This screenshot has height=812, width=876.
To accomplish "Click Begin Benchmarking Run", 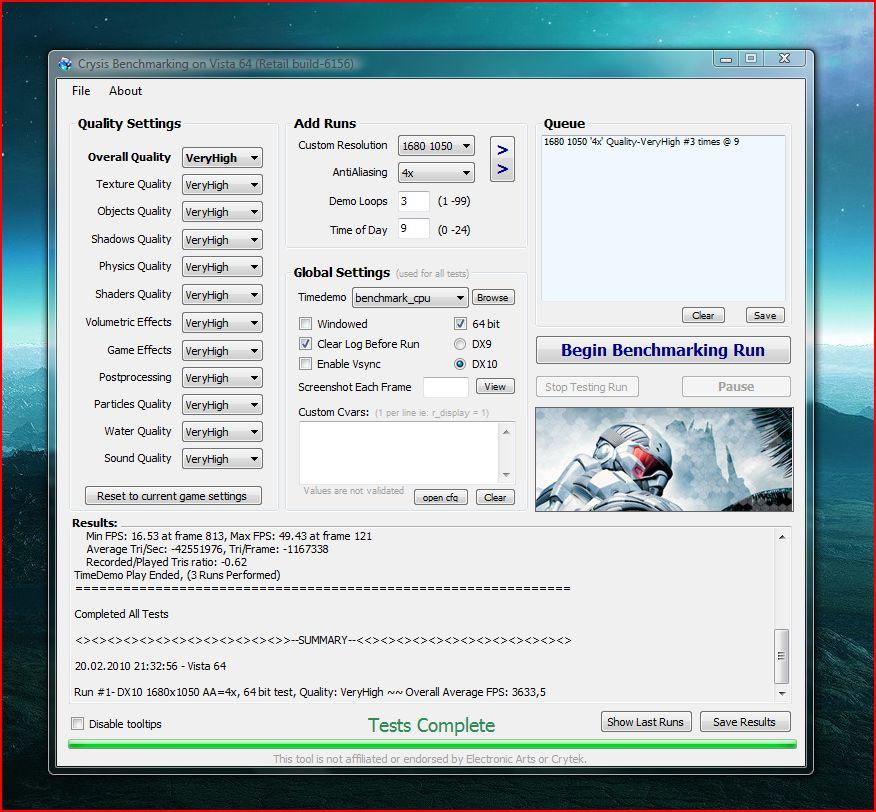I will point(663,350).
